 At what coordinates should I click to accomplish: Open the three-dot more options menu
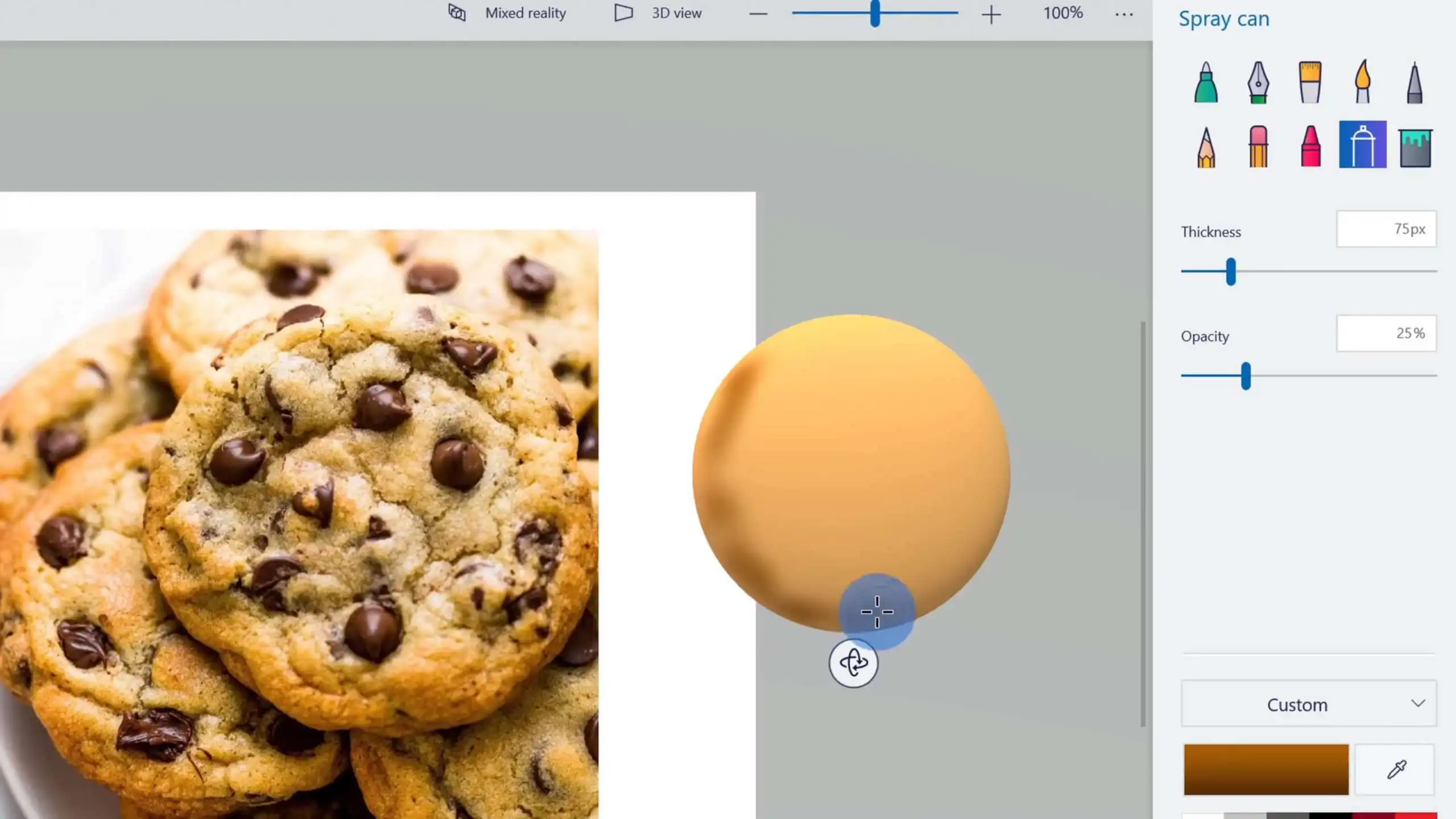[1124, 14]
